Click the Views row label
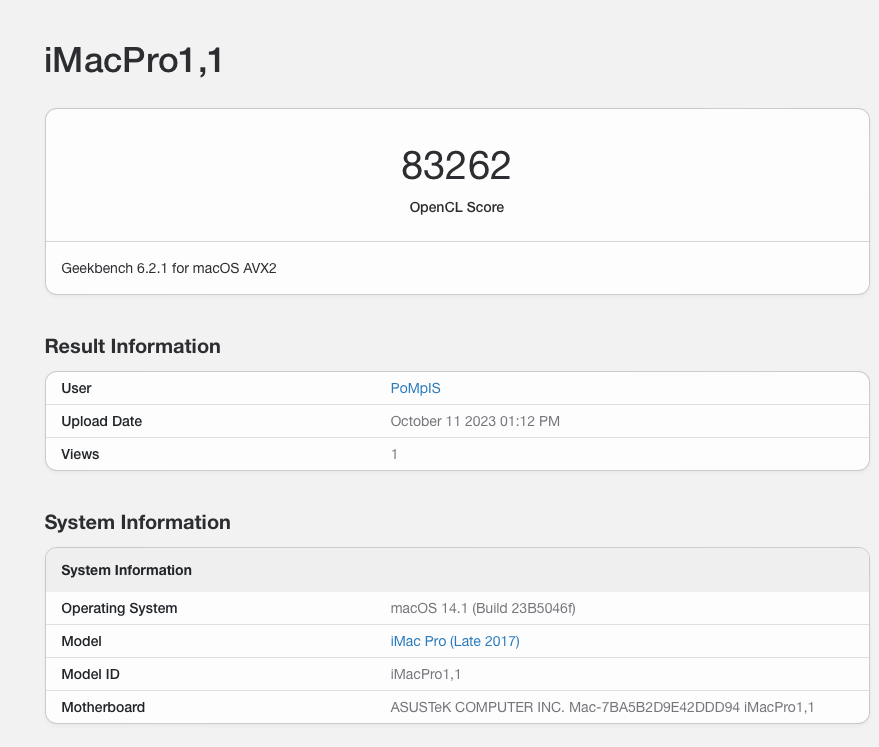Screen dimensions: 879x747 point(80,454)
